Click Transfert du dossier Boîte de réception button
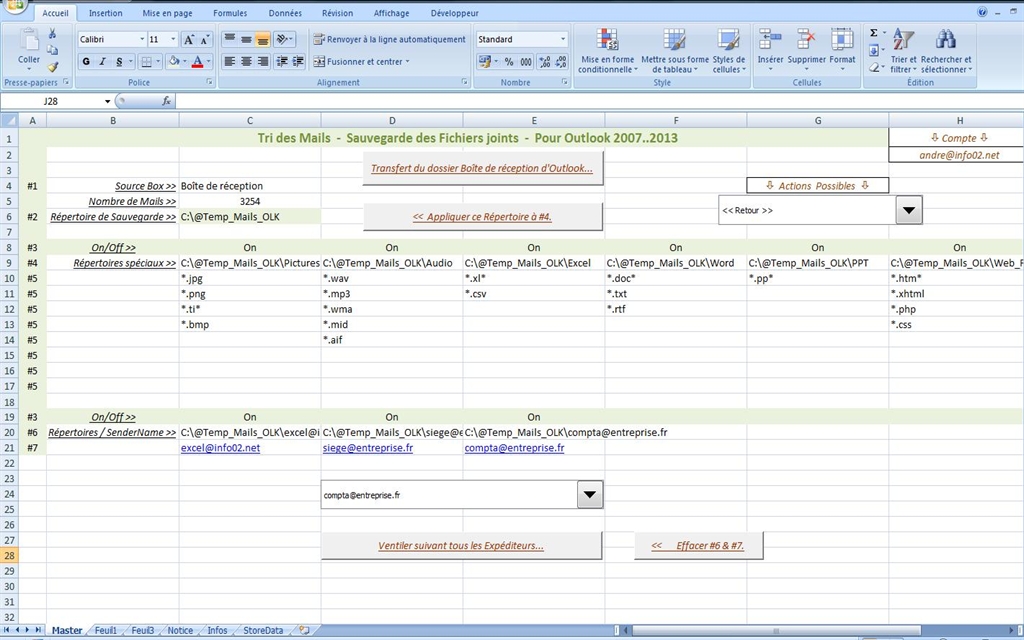This screenshot has width=1024, height=640. pos(482,168)
